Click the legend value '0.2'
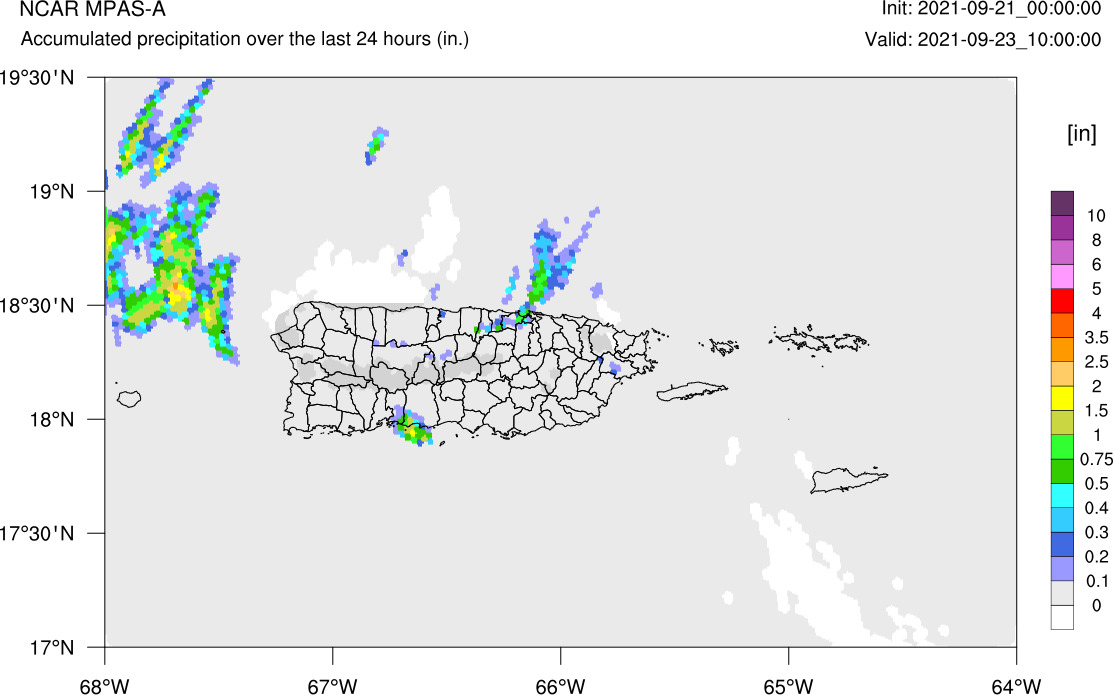 [x=1097, y=557]
